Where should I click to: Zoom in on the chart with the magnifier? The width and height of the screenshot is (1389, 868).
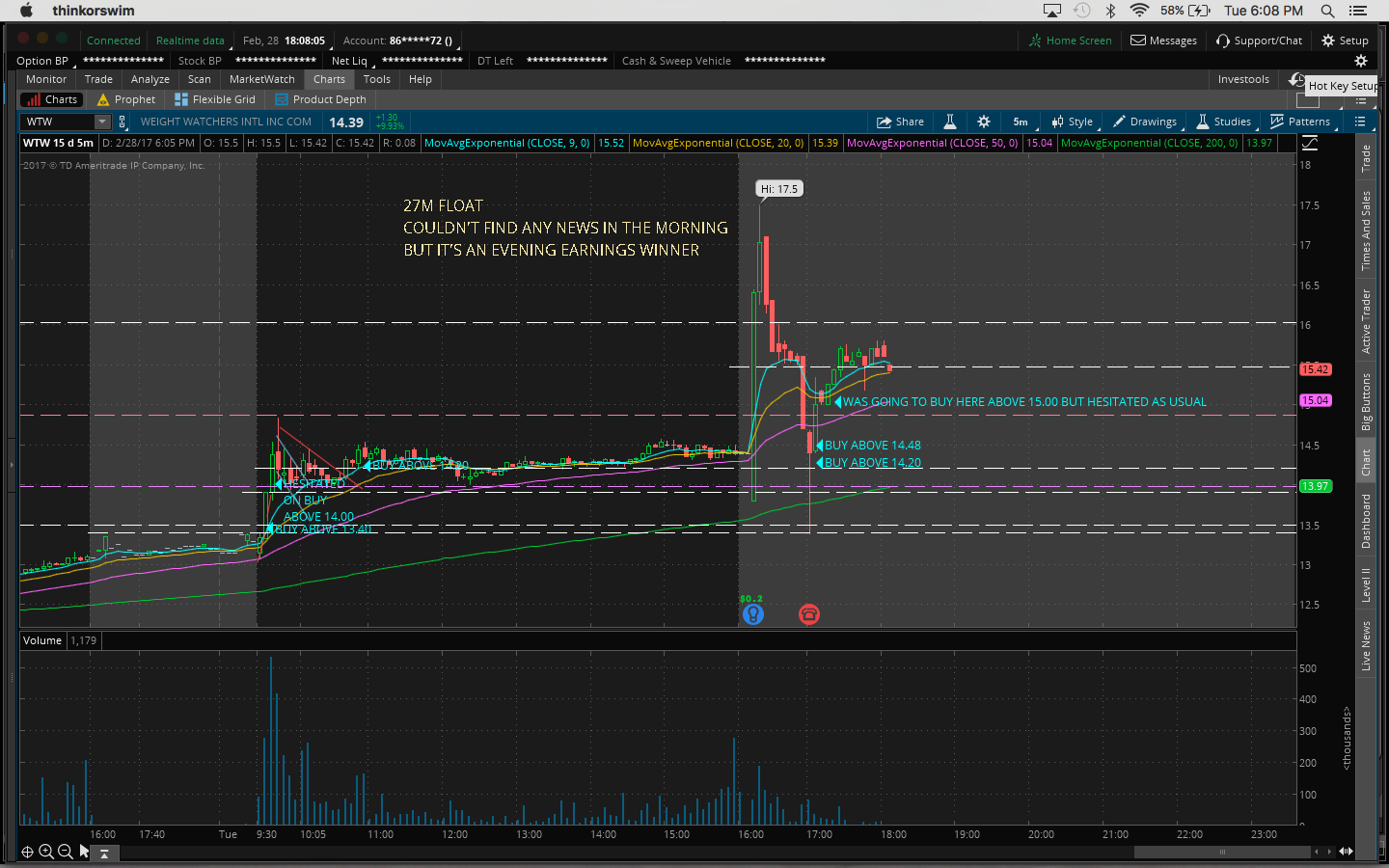click(46, 852)
